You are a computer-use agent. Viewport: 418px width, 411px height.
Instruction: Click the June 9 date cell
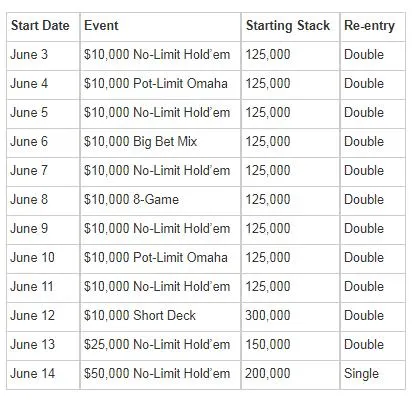pyautogui.click(x=43, y=230)
